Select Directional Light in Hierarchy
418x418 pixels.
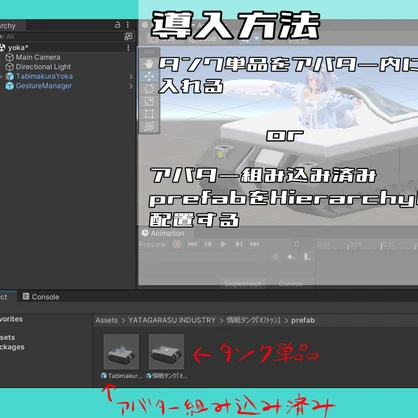click(43, 67)
